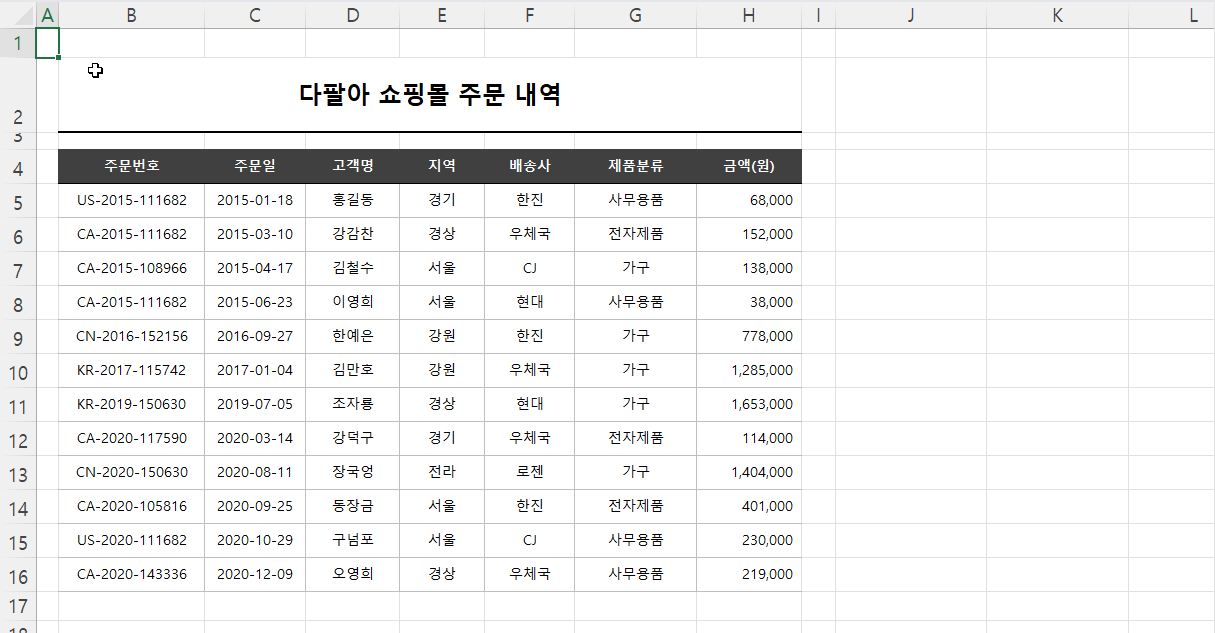Select the amount cell 68,000

[x=747, y=200]
